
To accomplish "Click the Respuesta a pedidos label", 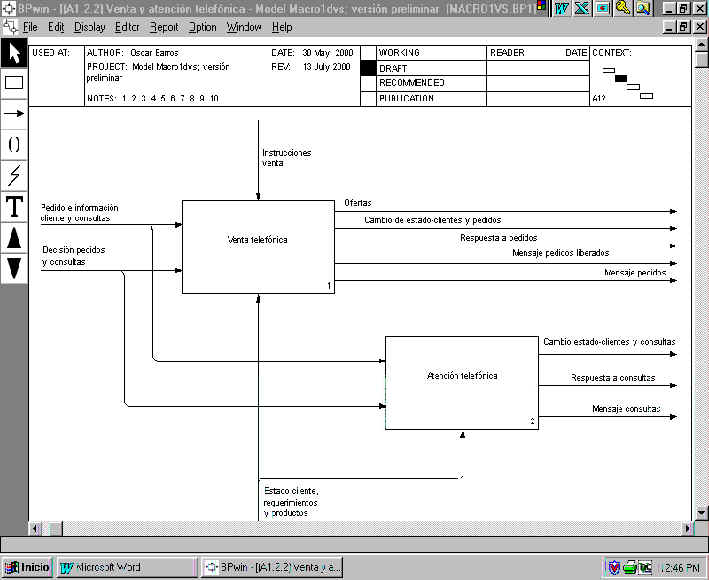I will coord(499,238).
